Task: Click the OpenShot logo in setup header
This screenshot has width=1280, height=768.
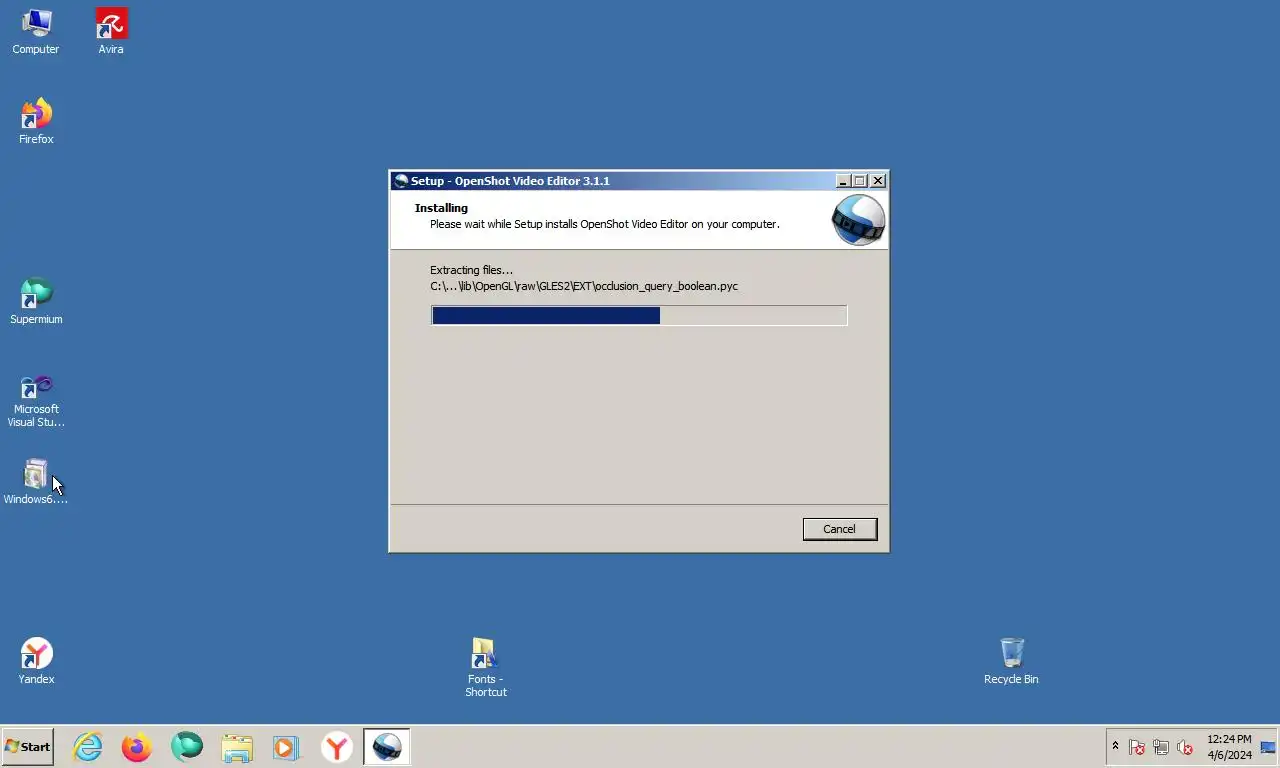Action: (x=858, y=220)
